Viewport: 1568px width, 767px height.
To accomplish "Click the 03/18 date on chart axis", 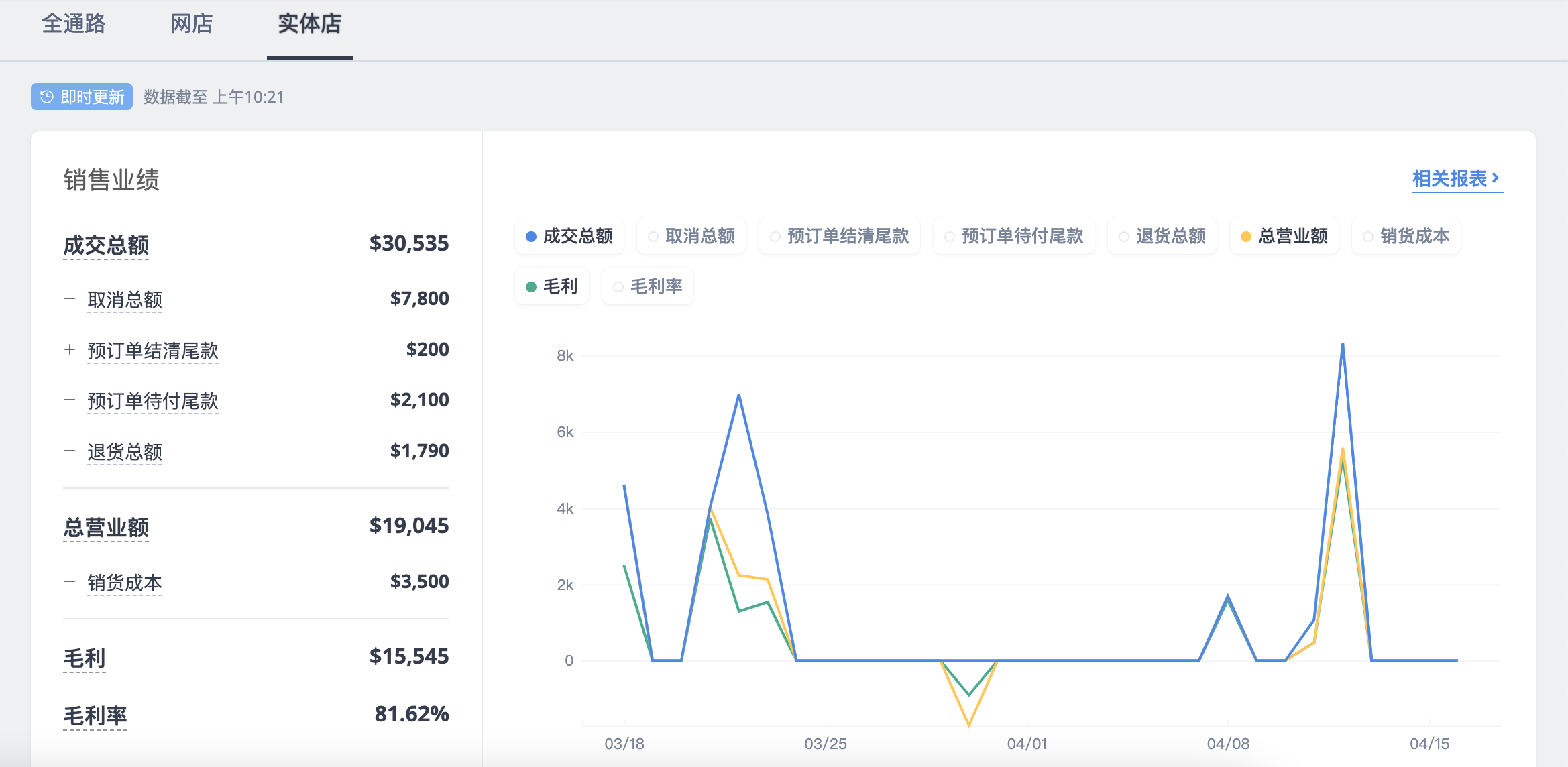I will point(624,744).
